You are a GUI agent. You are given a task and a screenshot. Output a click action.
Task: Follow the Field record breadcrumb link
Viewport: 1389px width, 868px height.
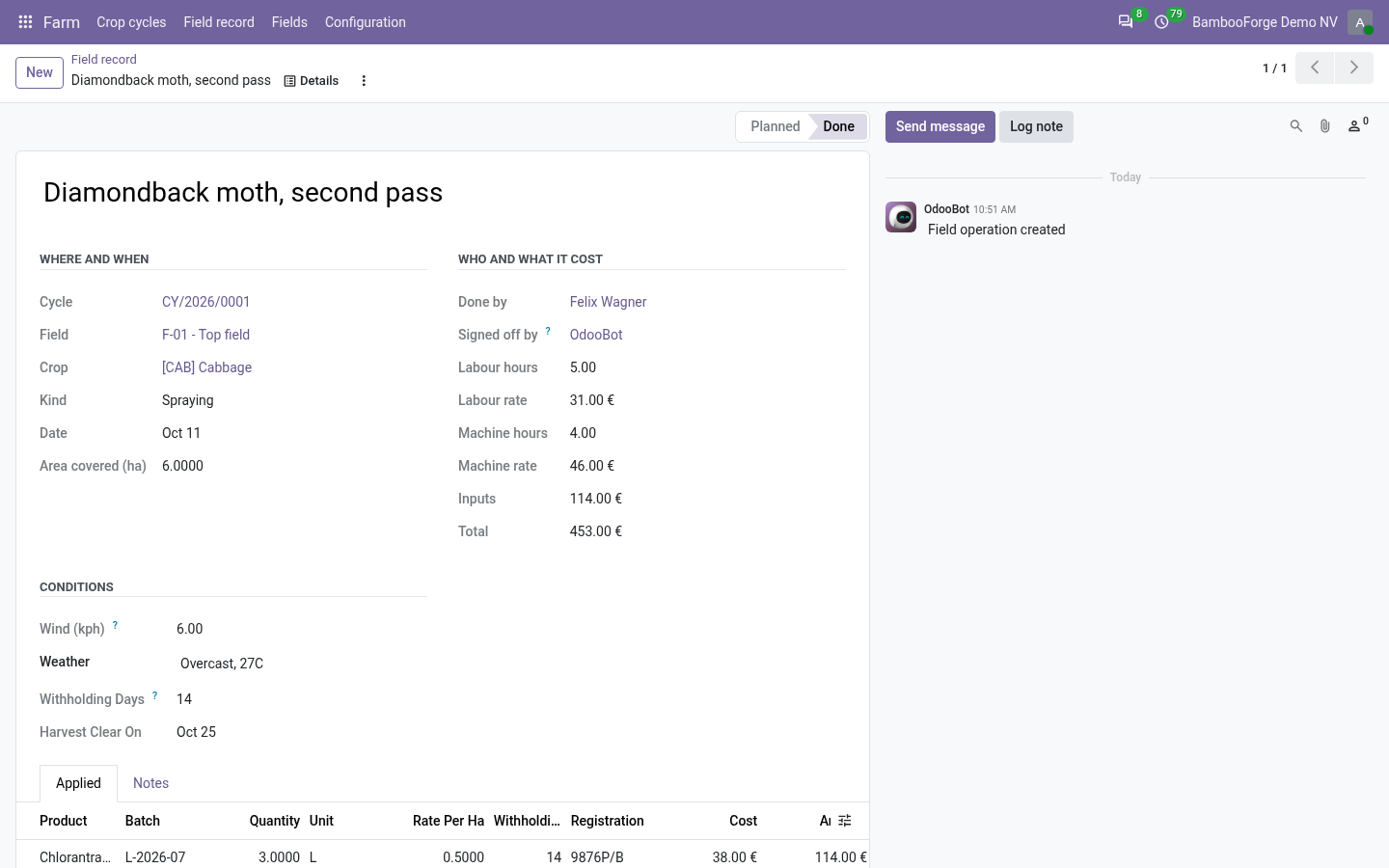click(x=104, y=60)
